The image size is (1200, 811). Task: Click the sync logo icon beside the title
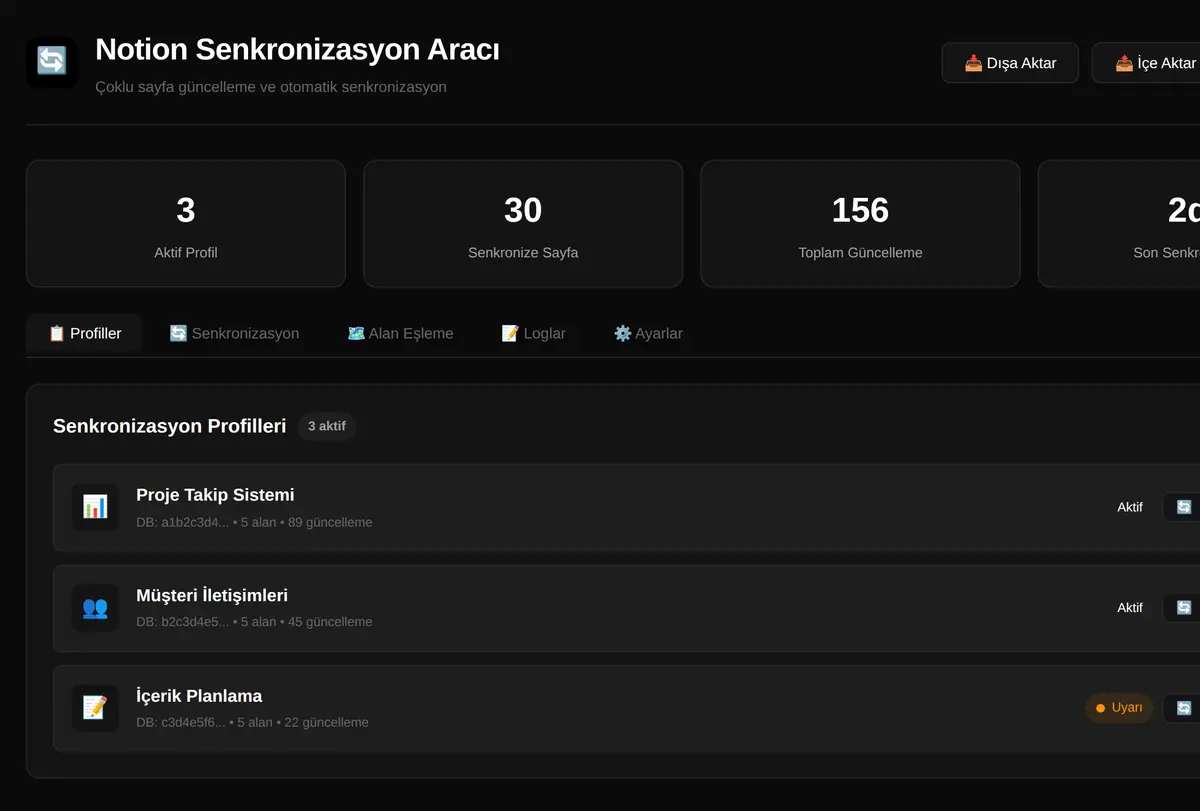(52, 62)
